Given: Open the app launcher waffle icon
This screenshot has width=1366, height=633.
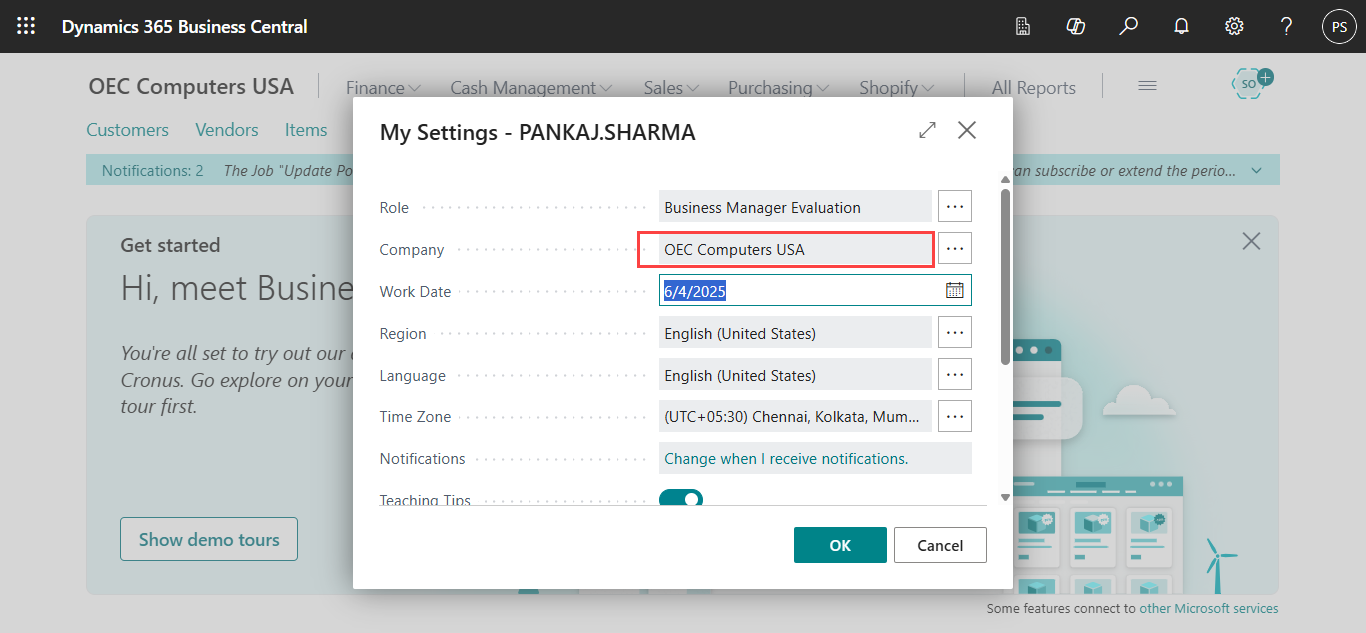Looking at the screenshot, I should pos(26,26).
